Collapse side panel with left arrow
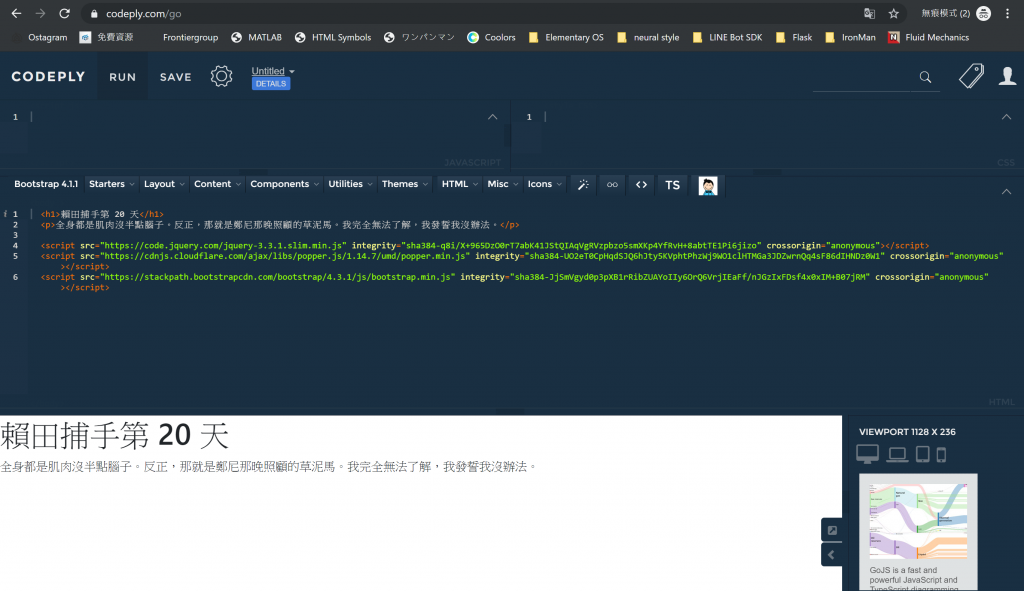The height and width of the screenshot is (591, 1024). [x=831, y=555]
